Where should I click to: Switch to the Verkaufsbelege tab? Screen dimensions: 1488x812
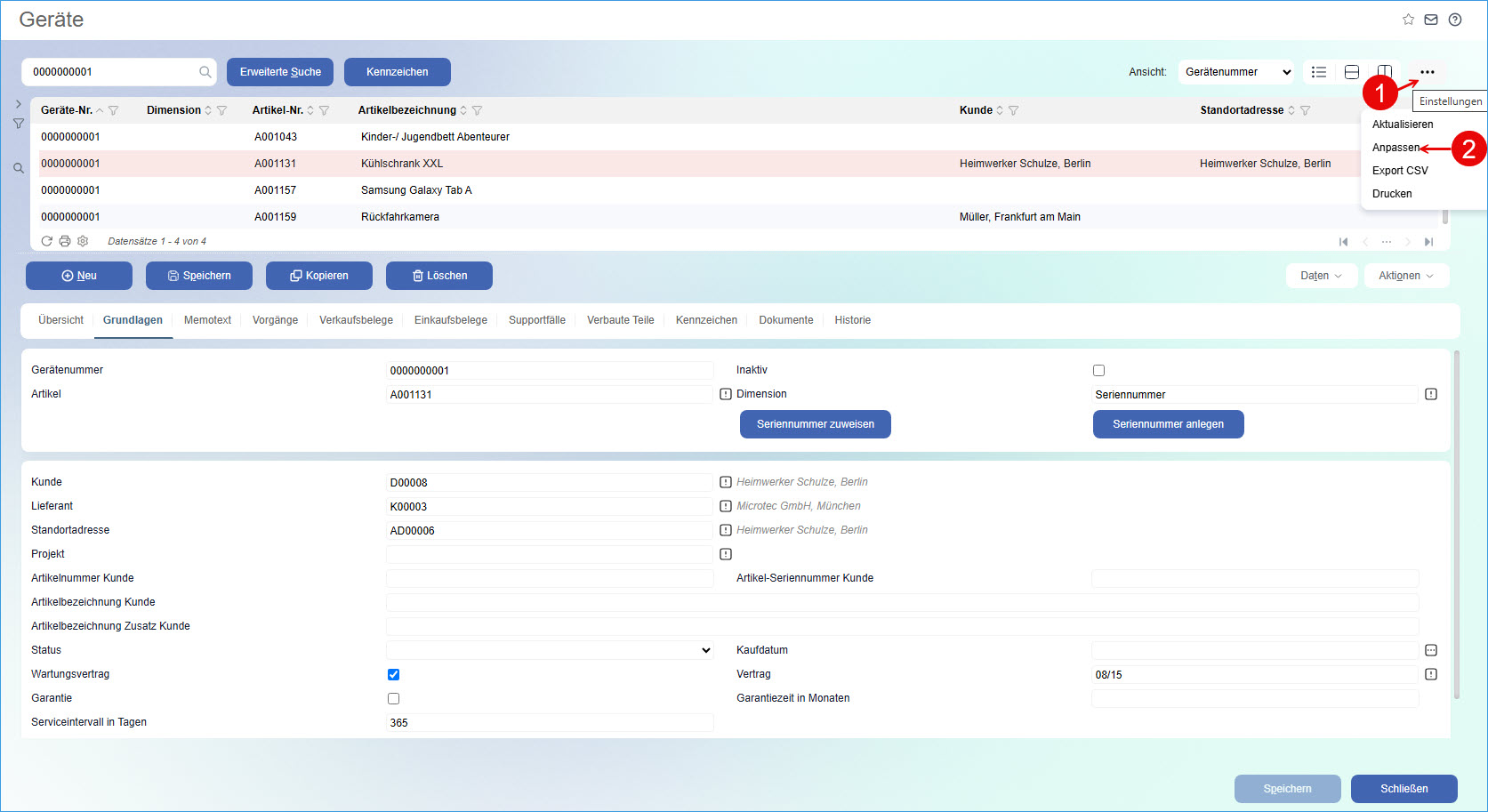tap(356, 320)
